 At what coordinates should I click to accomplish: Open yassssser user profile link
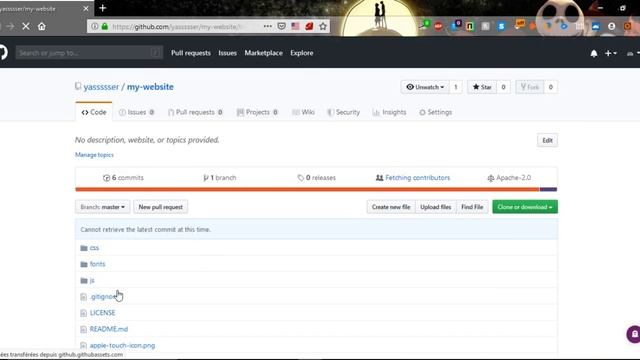pos(101,87)
